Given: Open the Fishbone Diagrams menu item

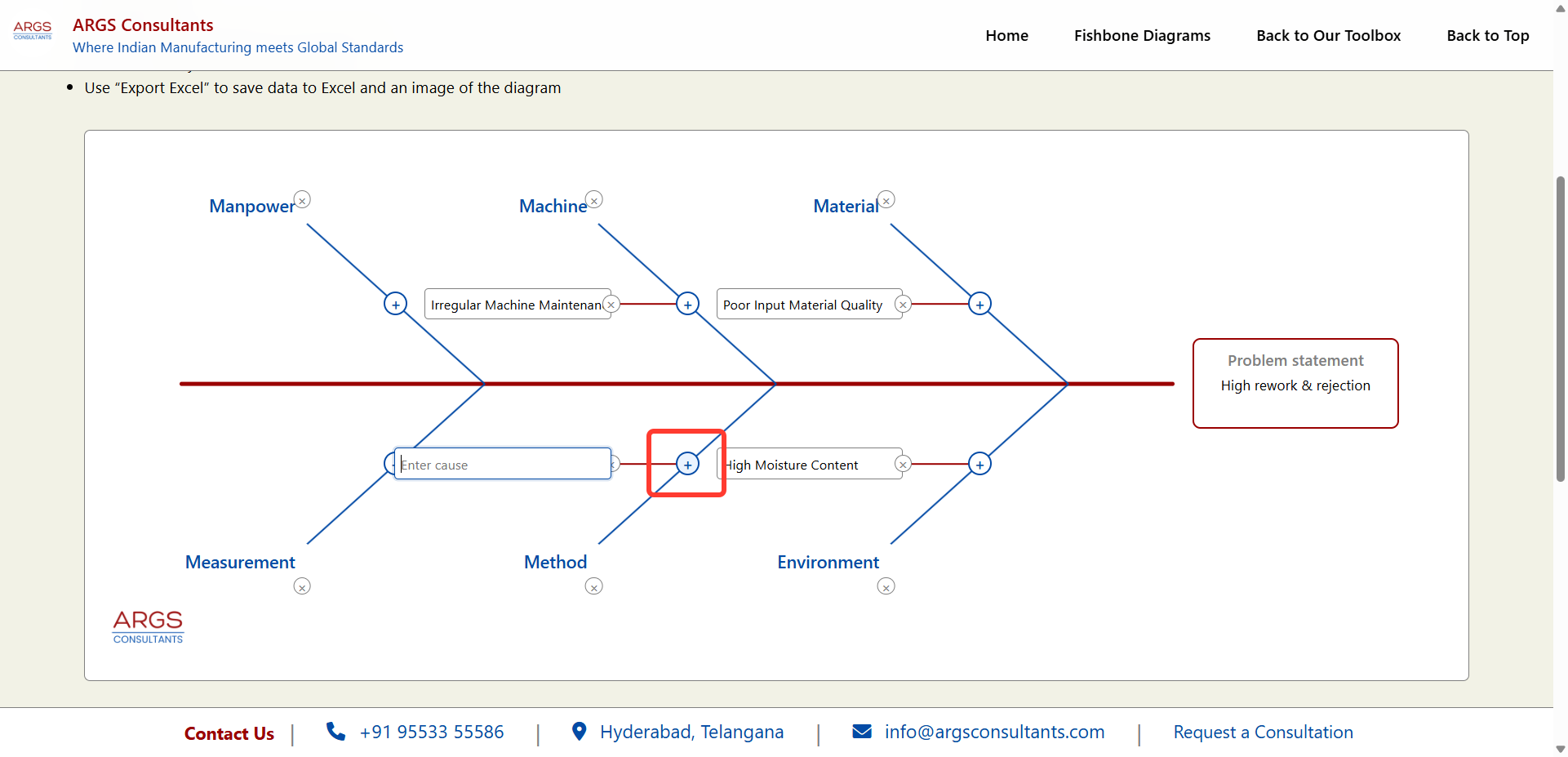Looking at the screenshot, I should click(1142, 36).
